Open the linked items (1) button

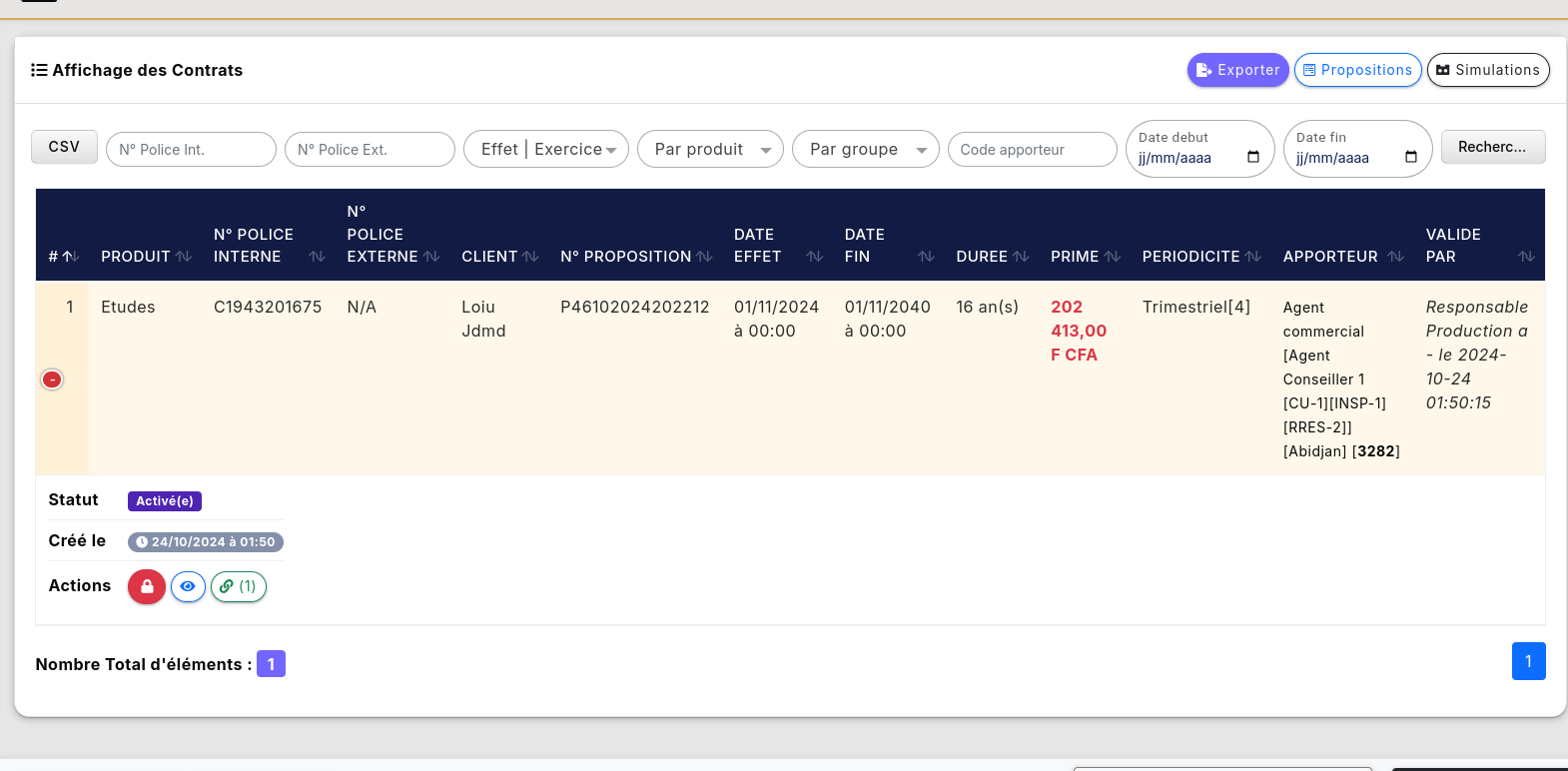(x=239, y=586)
